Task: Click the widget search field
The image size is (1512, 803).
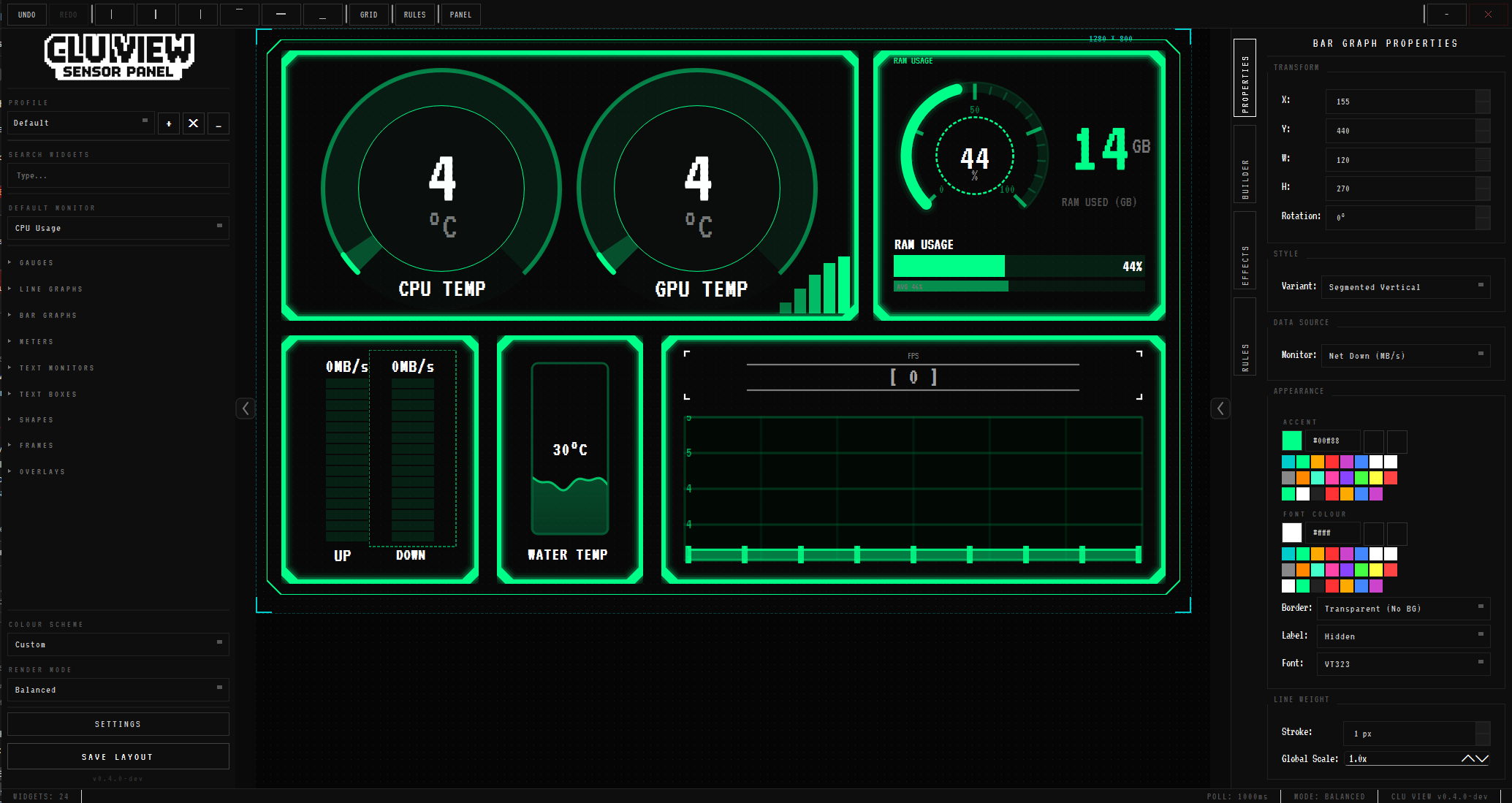Action: (x=118, y=175)
